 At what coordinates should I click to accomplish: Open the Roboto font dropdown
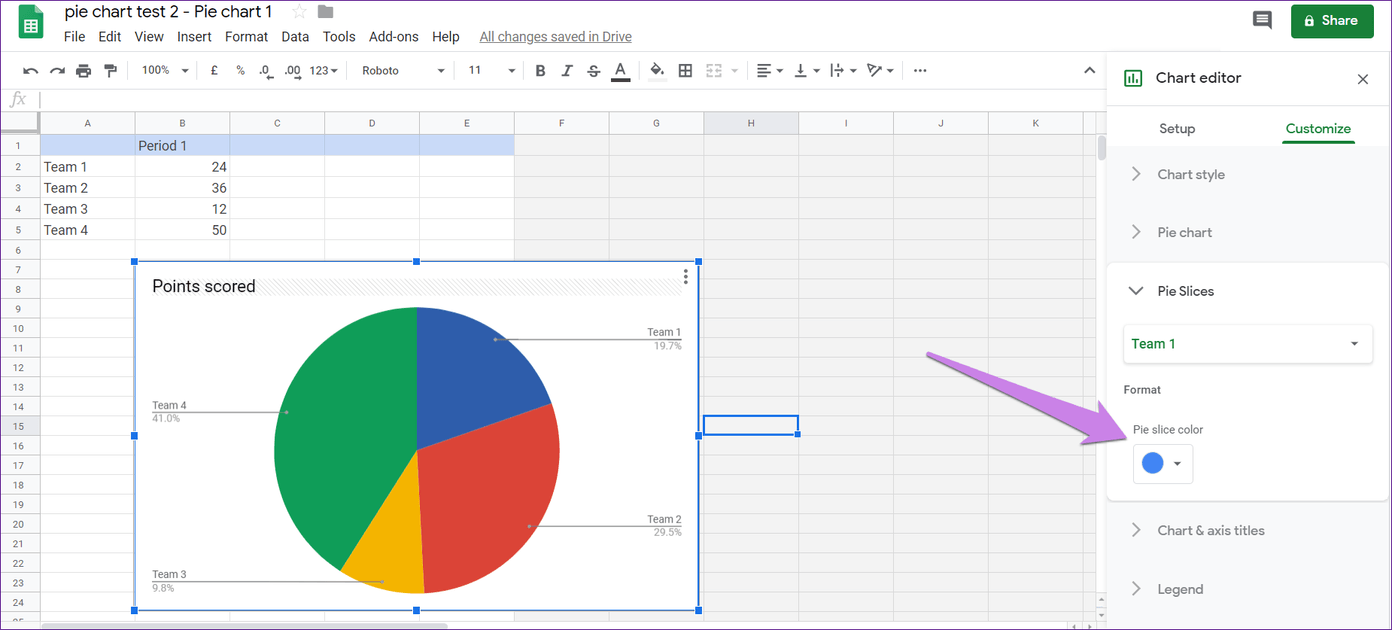403,71
